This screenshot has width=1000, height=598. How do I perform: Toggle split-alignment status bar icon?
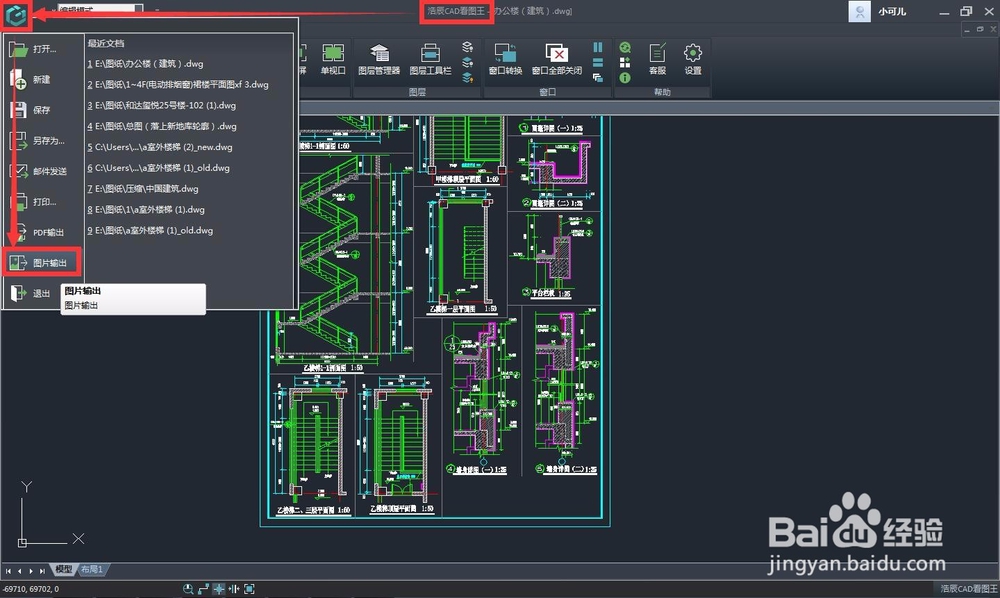click(234, 589)
